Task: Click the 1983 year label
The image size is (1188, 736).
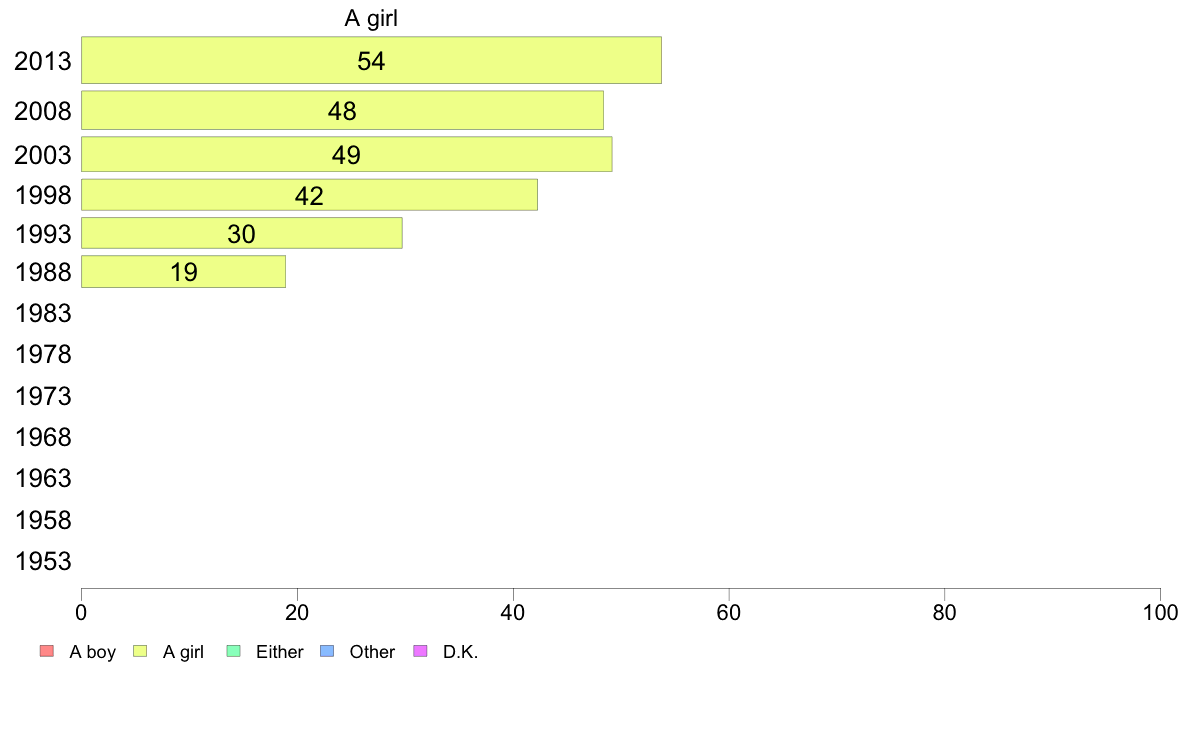Action: point(43,313)
